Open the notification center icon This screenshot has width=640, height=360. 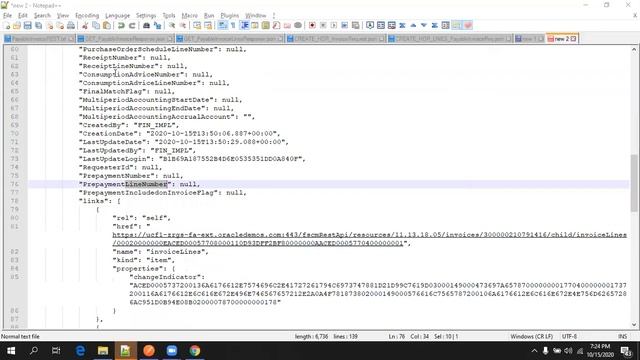coord(626,351)
